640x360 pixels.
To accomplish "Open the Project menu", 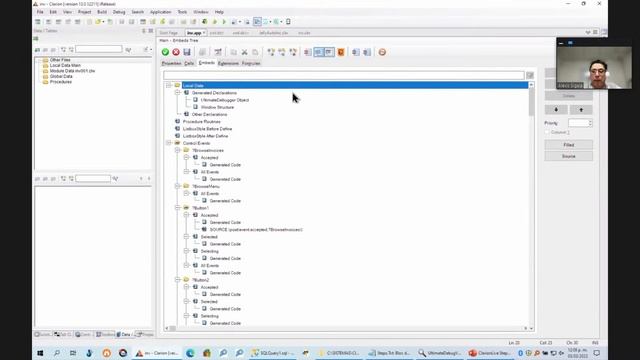I will coord(84,12).
